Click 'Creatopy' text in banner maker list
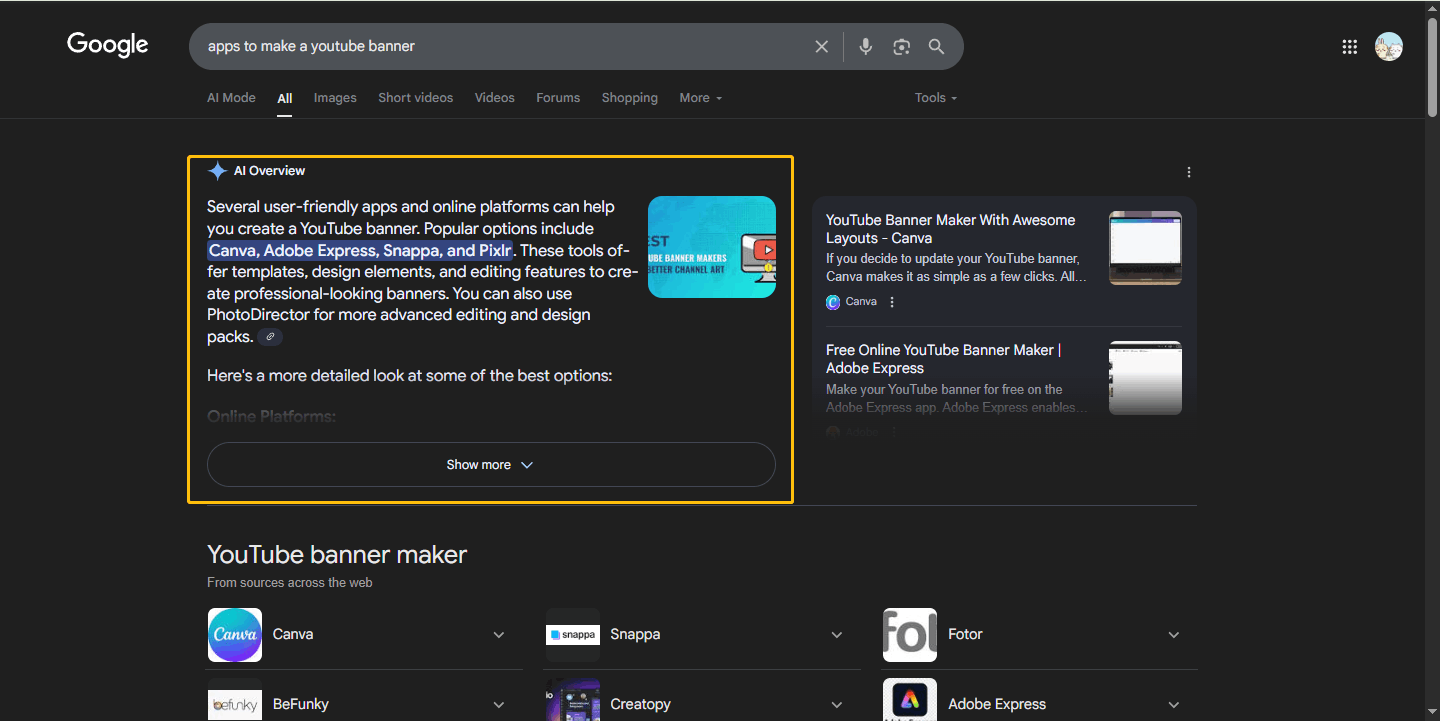 pyautogui.click(x=640, y=705)
